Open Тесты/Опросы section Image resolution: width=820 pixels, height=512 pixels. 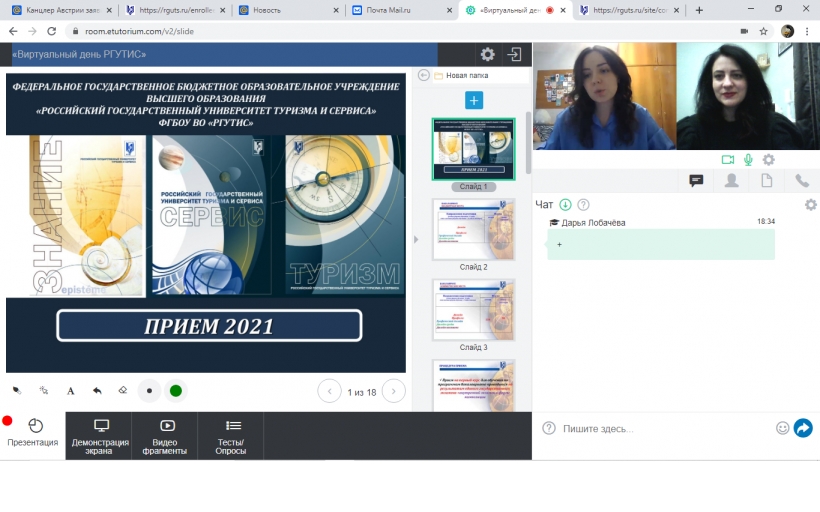(x=231, y=436)
